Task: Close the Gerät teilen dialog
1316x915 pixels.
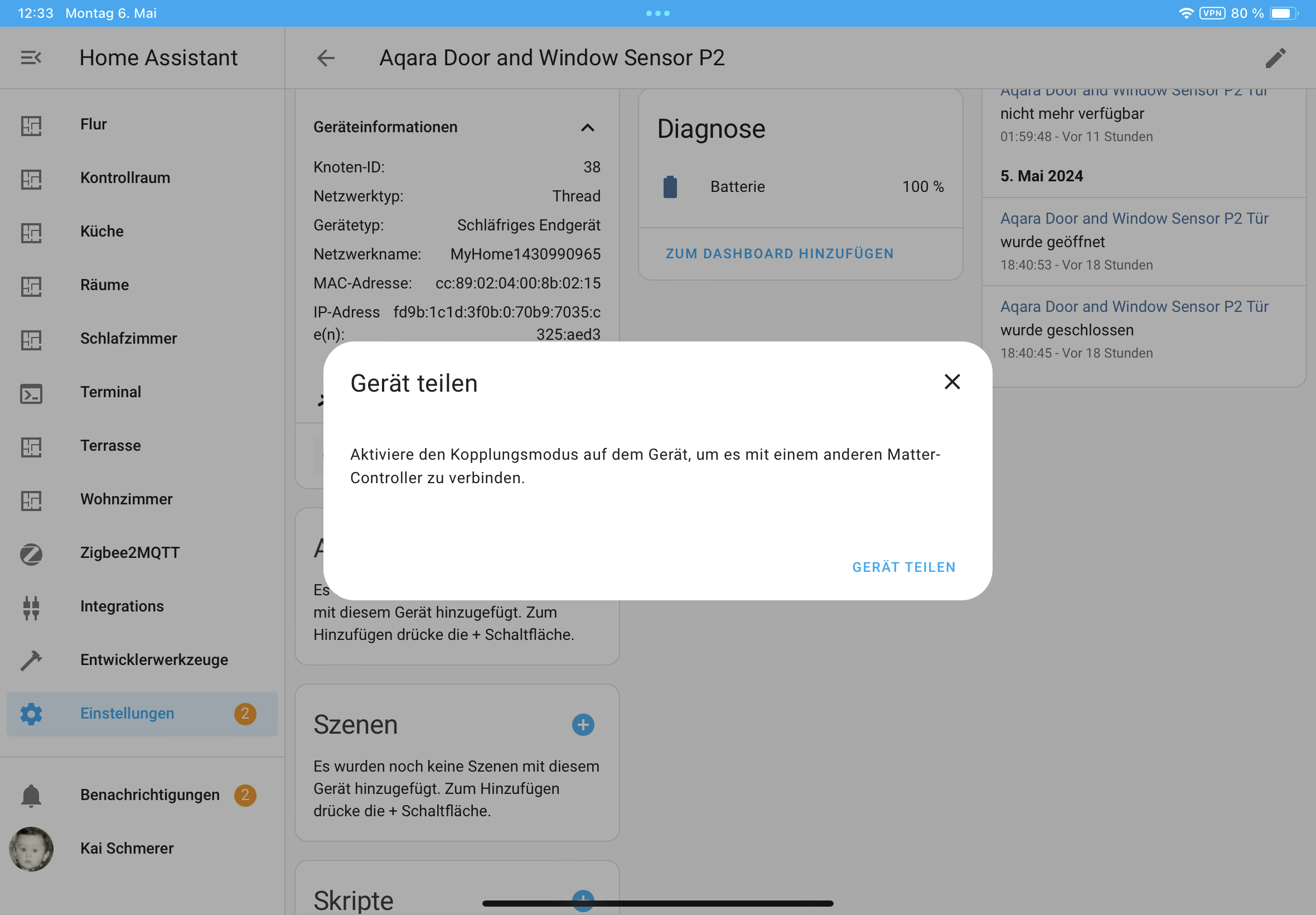Action: click(x=952, y=382)
